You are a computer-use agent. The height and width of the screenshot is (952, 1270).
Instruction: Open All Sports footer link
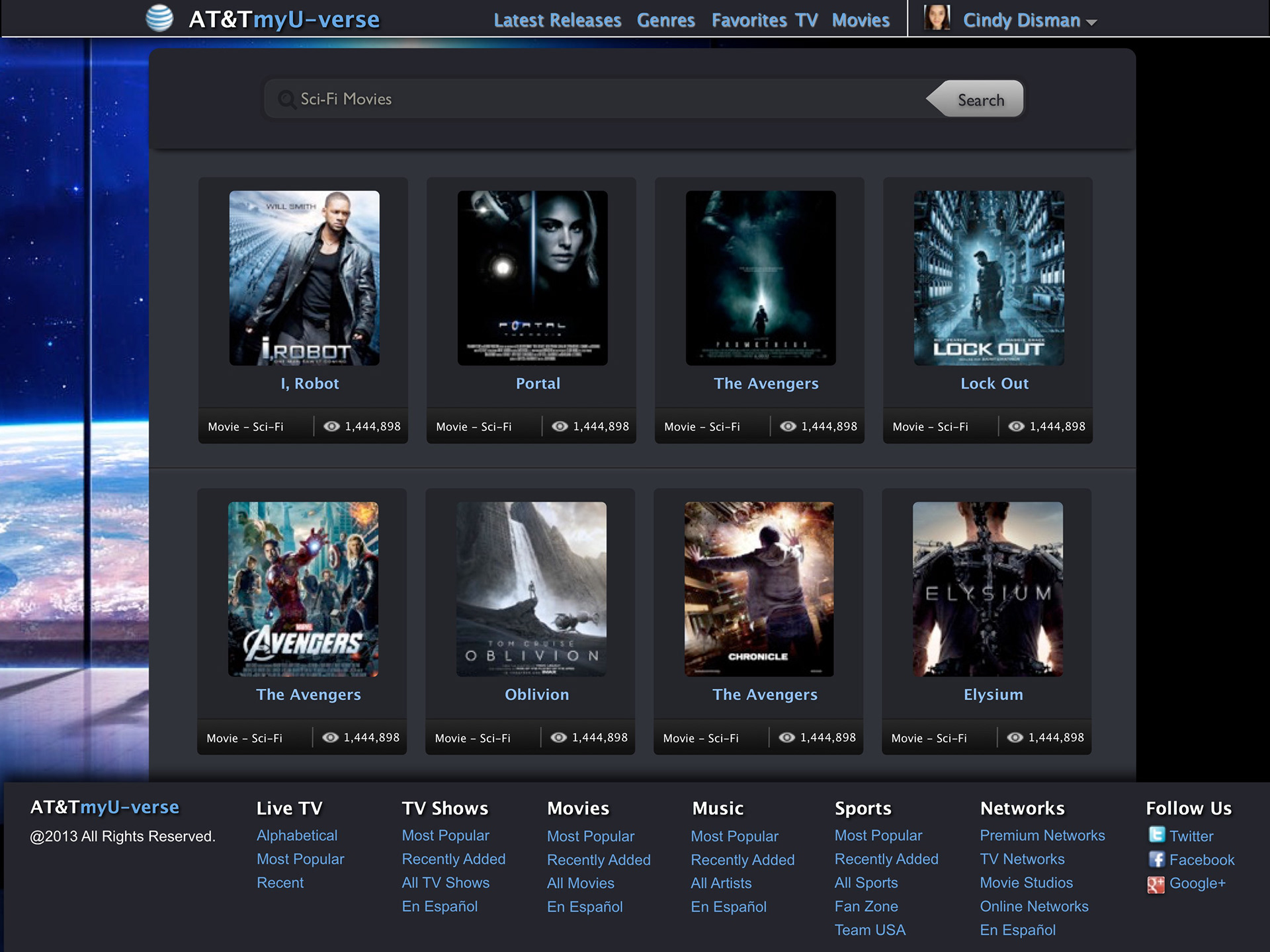coord(866,883)
